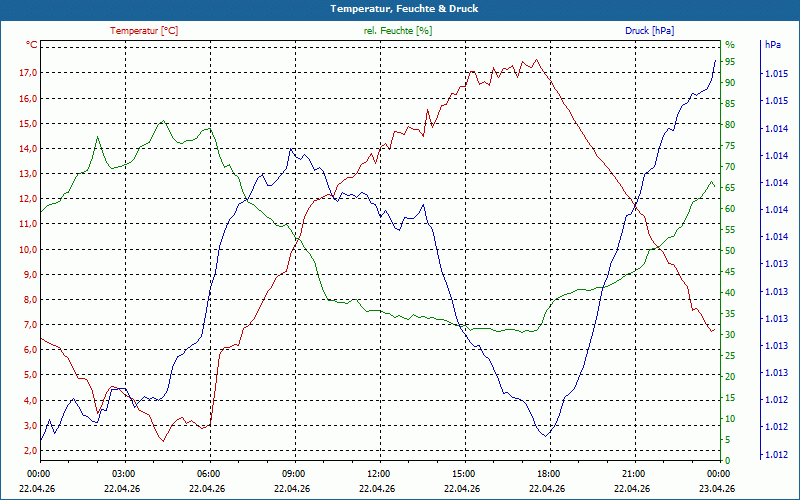This screenshot has width=800, height=500.
Task: Click the 4,0 temperature axis value
Action: [31, 401]
